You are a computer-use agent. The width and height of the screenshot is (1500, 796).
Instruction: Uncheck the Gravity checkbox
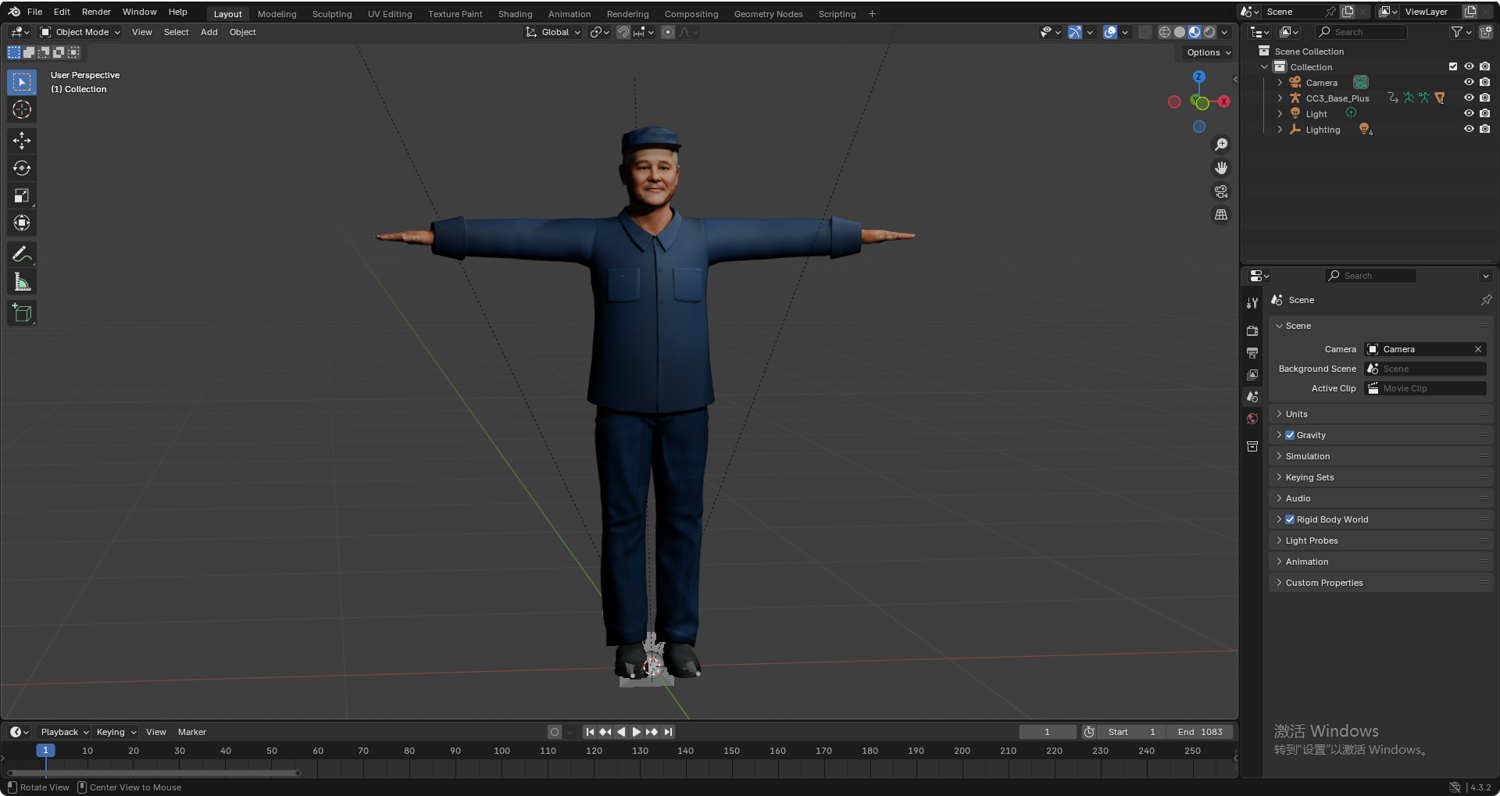pyautogui.click(x=1290, y=435)
